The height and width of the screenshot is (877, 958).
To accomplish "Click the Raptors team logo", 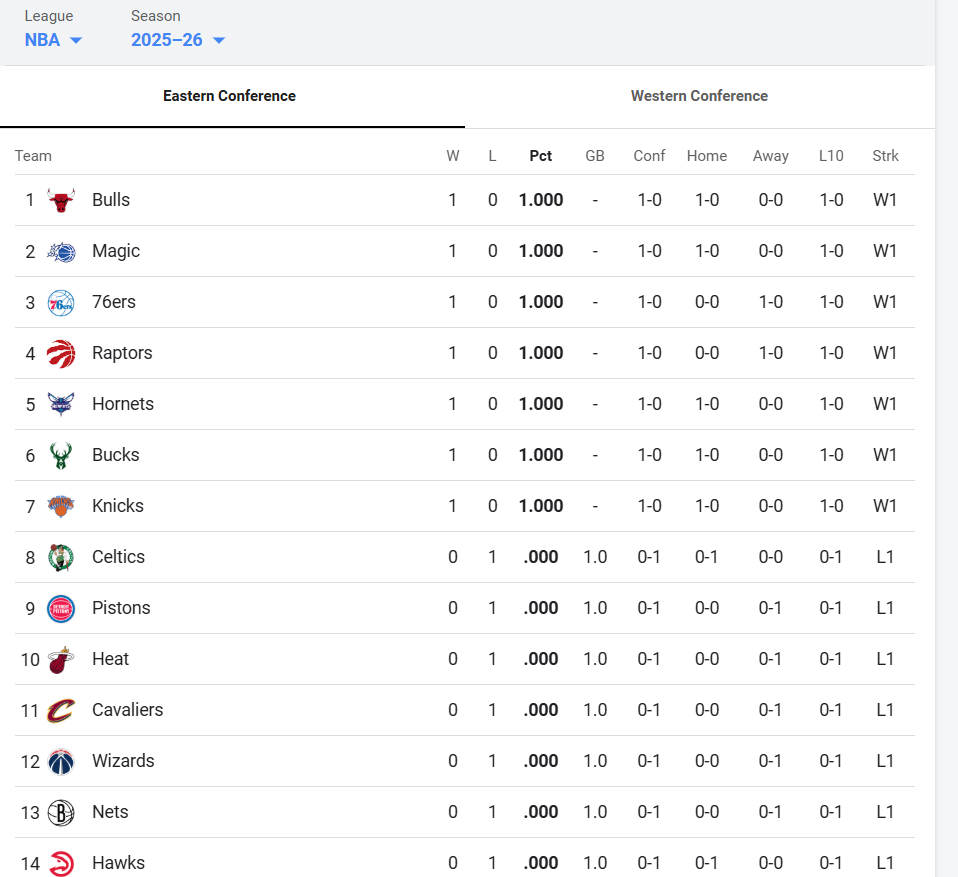I will [x=61, y=354].
